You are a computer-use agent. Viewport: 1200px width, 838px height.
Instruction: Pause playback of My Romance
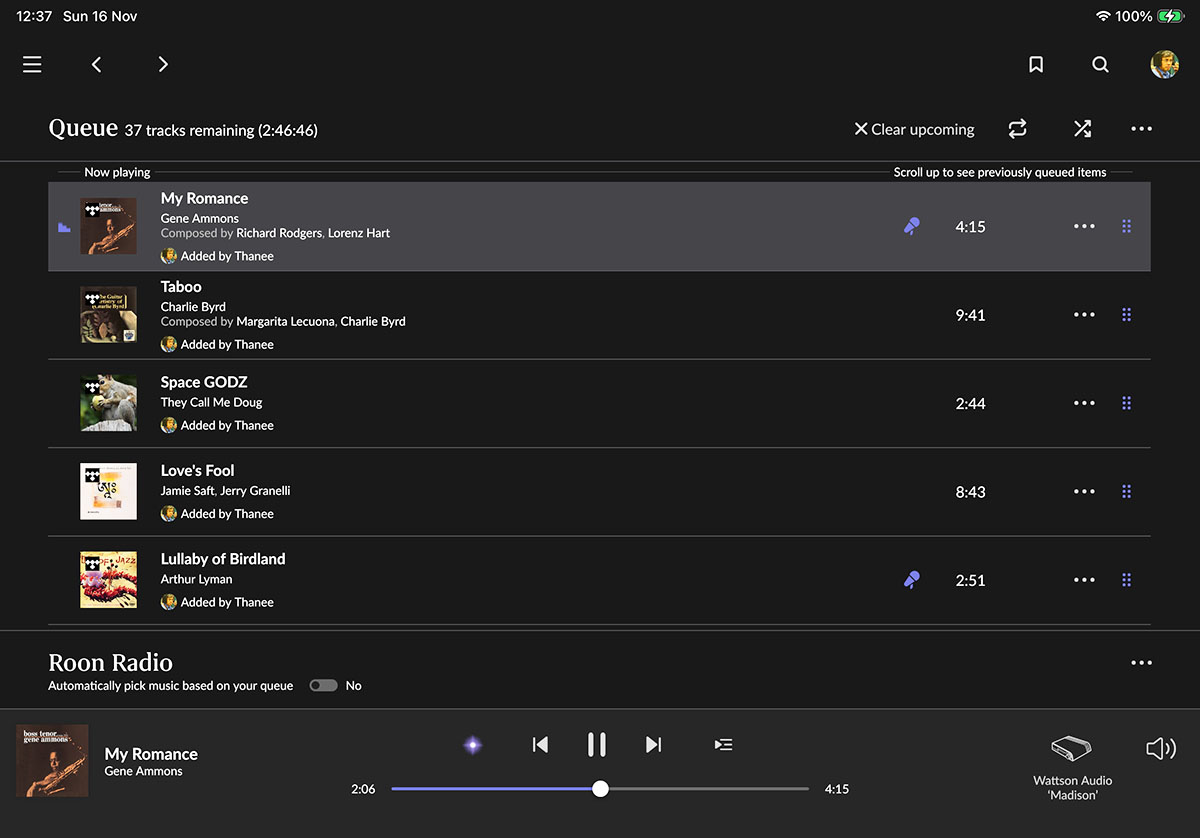tap(597, 744)
